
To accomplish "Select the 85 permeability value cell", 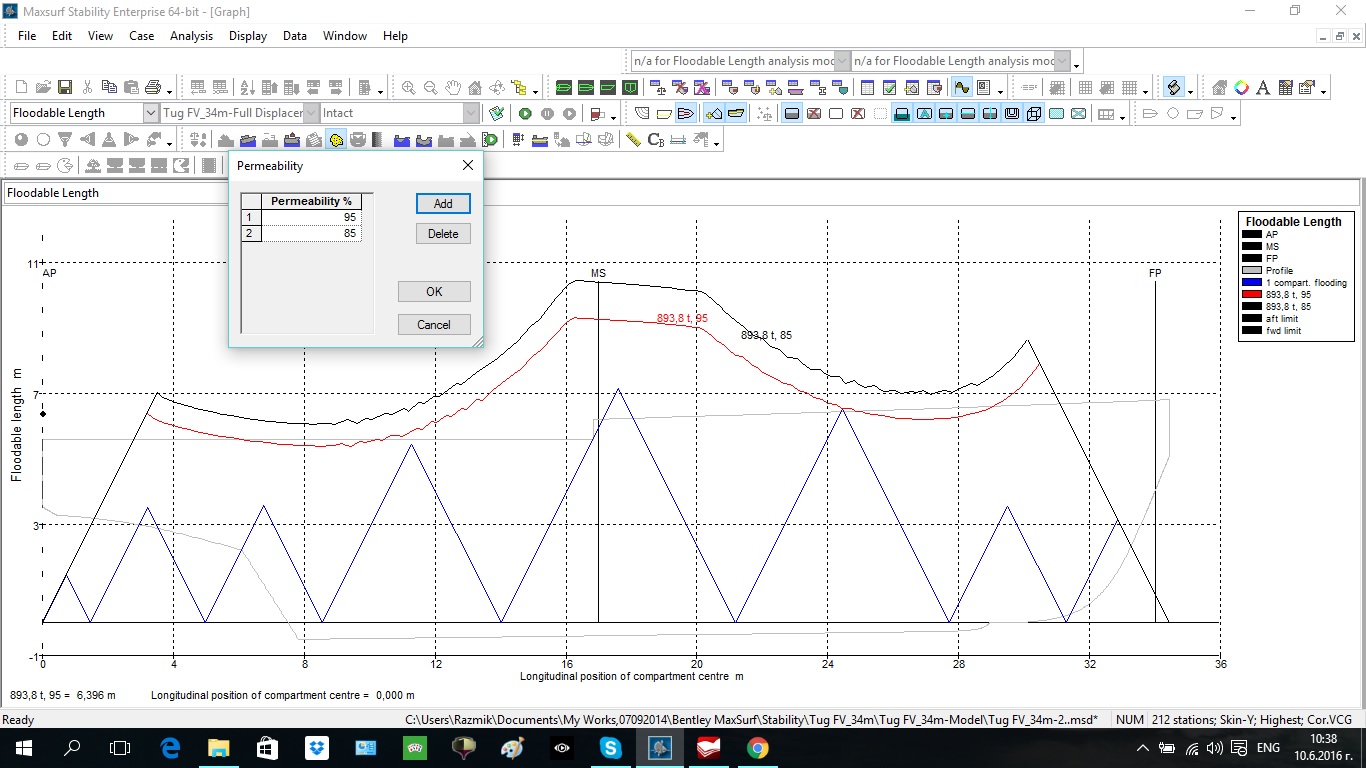I will [x=311, y=234].
